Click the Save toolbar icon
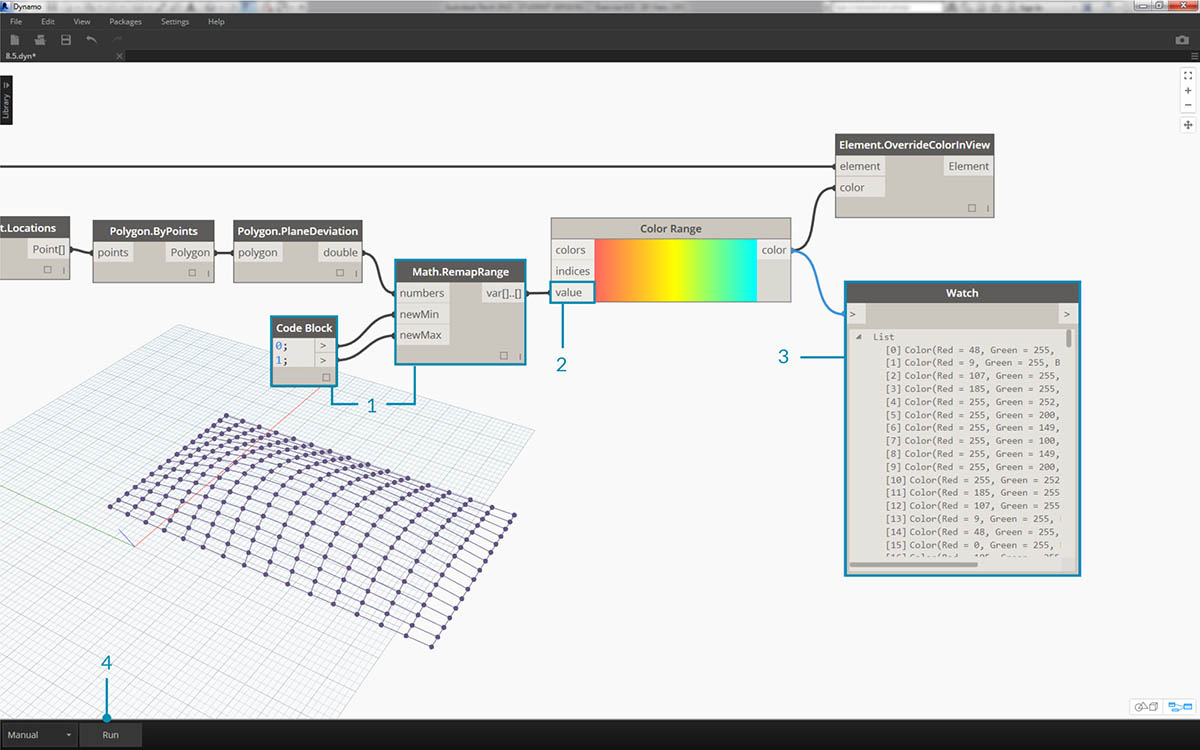The width and height of the screenshot is (1200, 750). coord(66,40)
